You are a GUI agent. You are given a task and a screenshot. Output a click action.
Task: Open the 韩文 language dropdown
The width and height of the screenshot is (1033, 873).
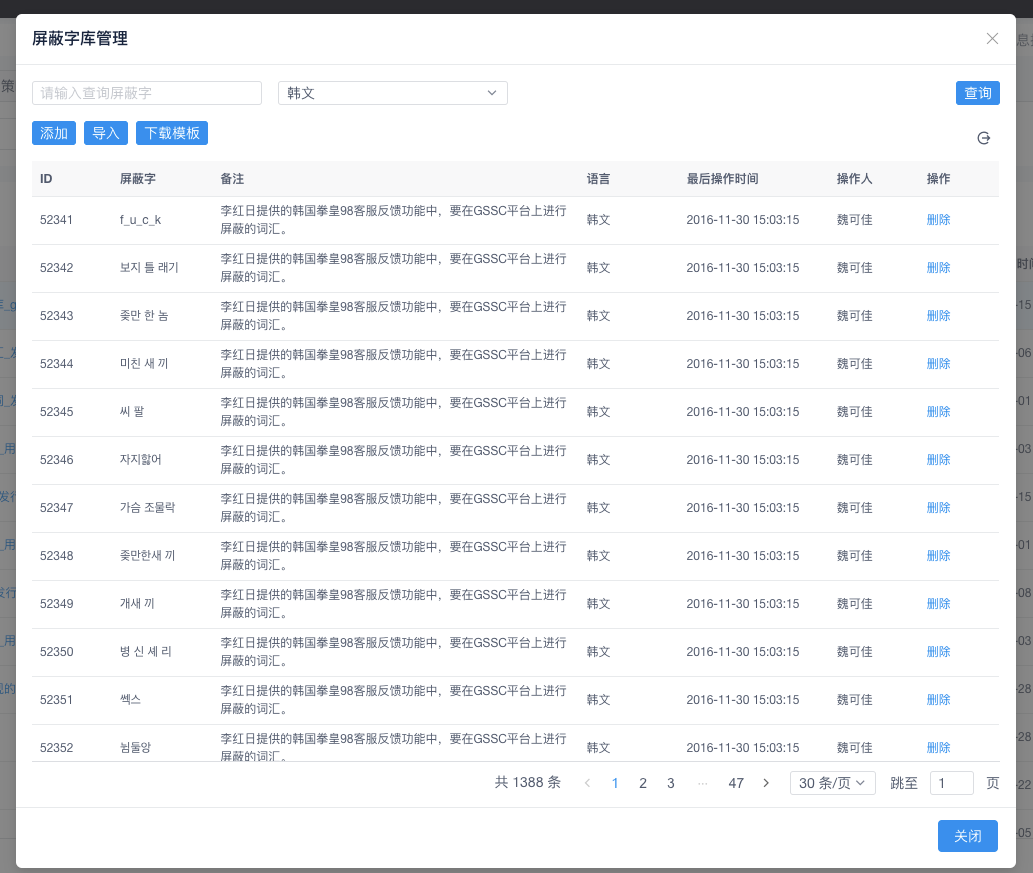click(393, 93)
